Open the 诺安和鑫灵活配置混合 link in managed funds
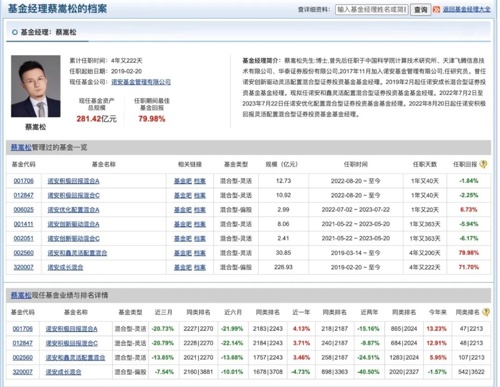This screenshot has width=500, height=387. click(x=77, y=253)
